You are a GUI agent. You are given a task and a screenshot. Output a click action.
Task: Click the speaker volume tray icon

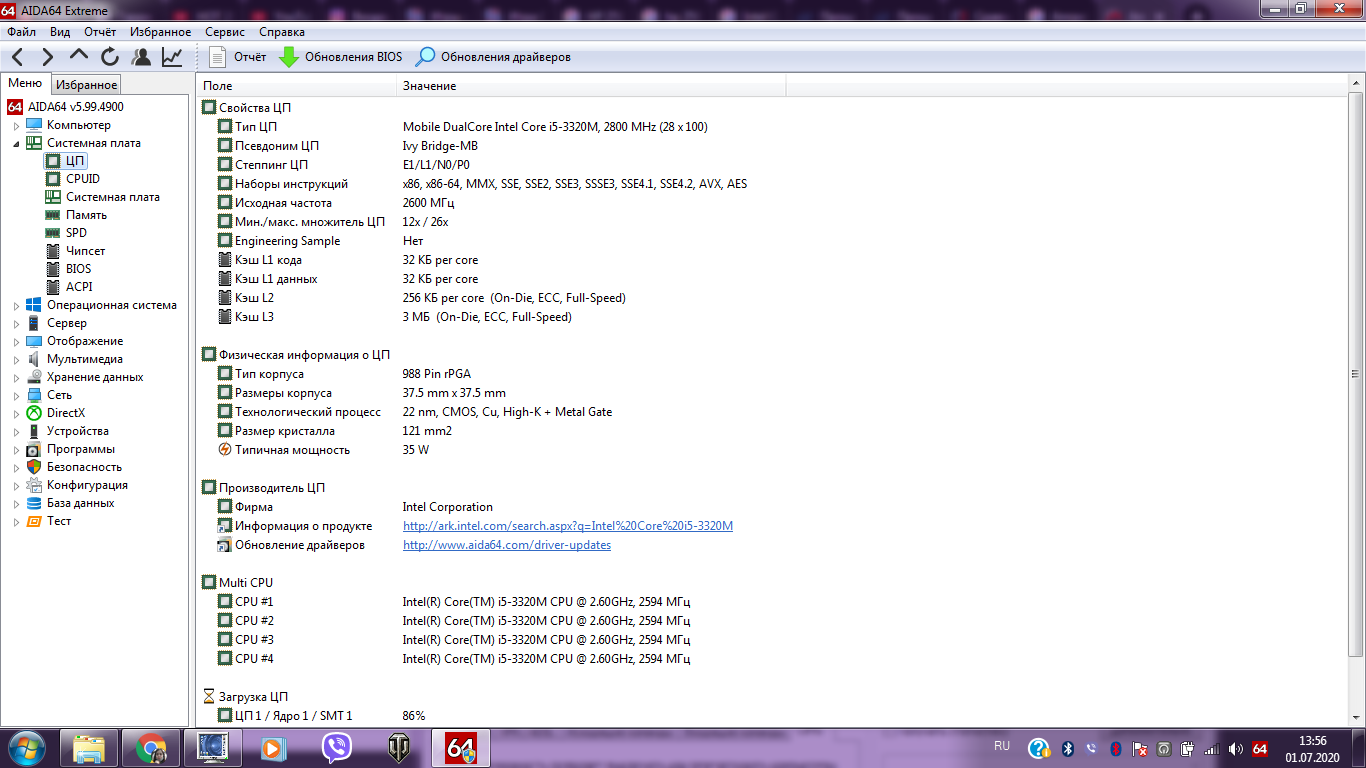(1236, 749)
